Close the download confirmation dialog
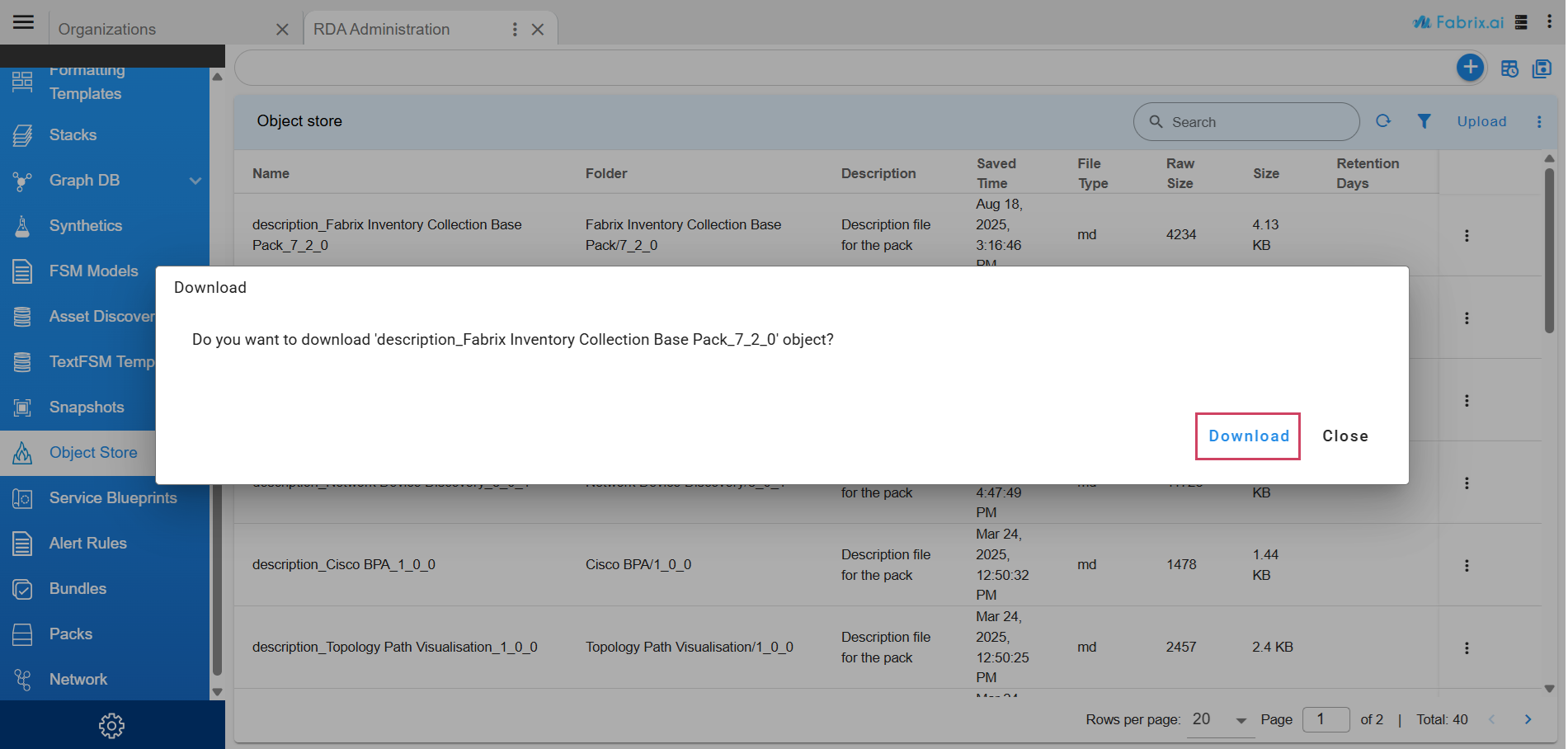 [1344, 436]
